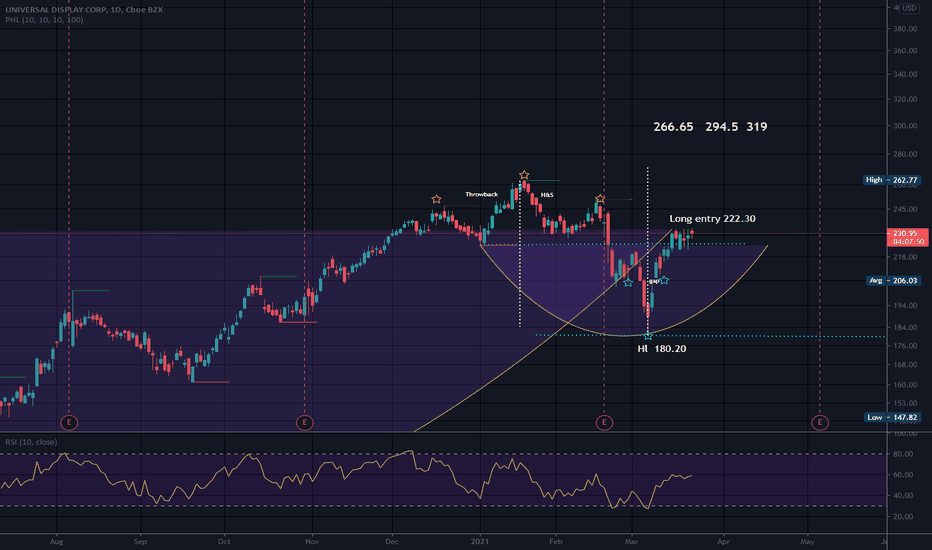Image resolution: width=932 pixels, height=550 pixels.
Task: Open PHL (10, 10, 10, 100) indicator legend
Action: [45, 20]
